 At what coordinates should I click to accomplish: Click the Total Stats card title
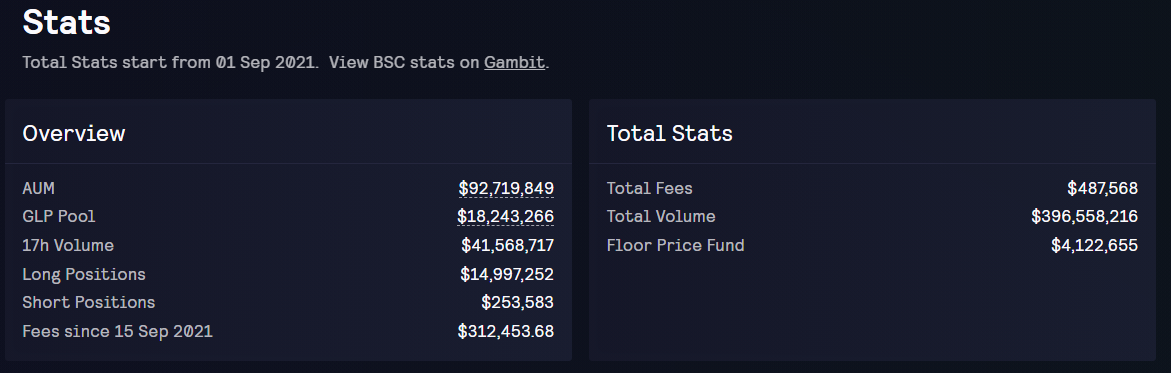(x=669, y=133)
